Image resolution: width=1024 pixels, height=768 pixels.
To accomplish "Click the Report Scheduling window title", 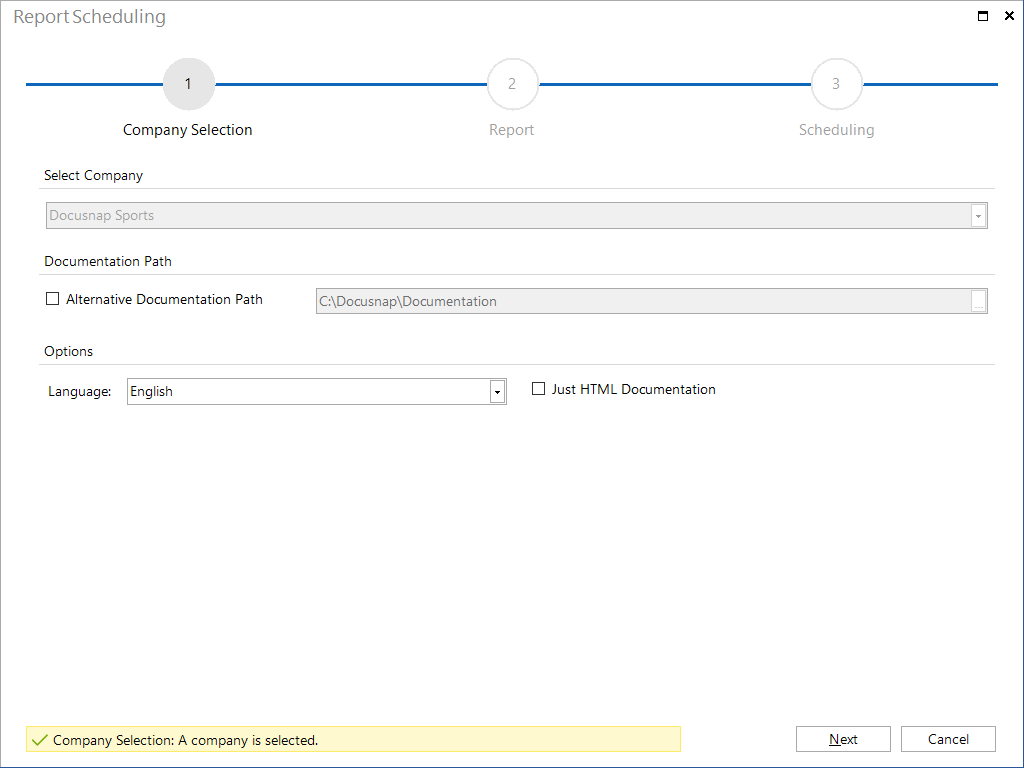I will (x=89, y=17).
